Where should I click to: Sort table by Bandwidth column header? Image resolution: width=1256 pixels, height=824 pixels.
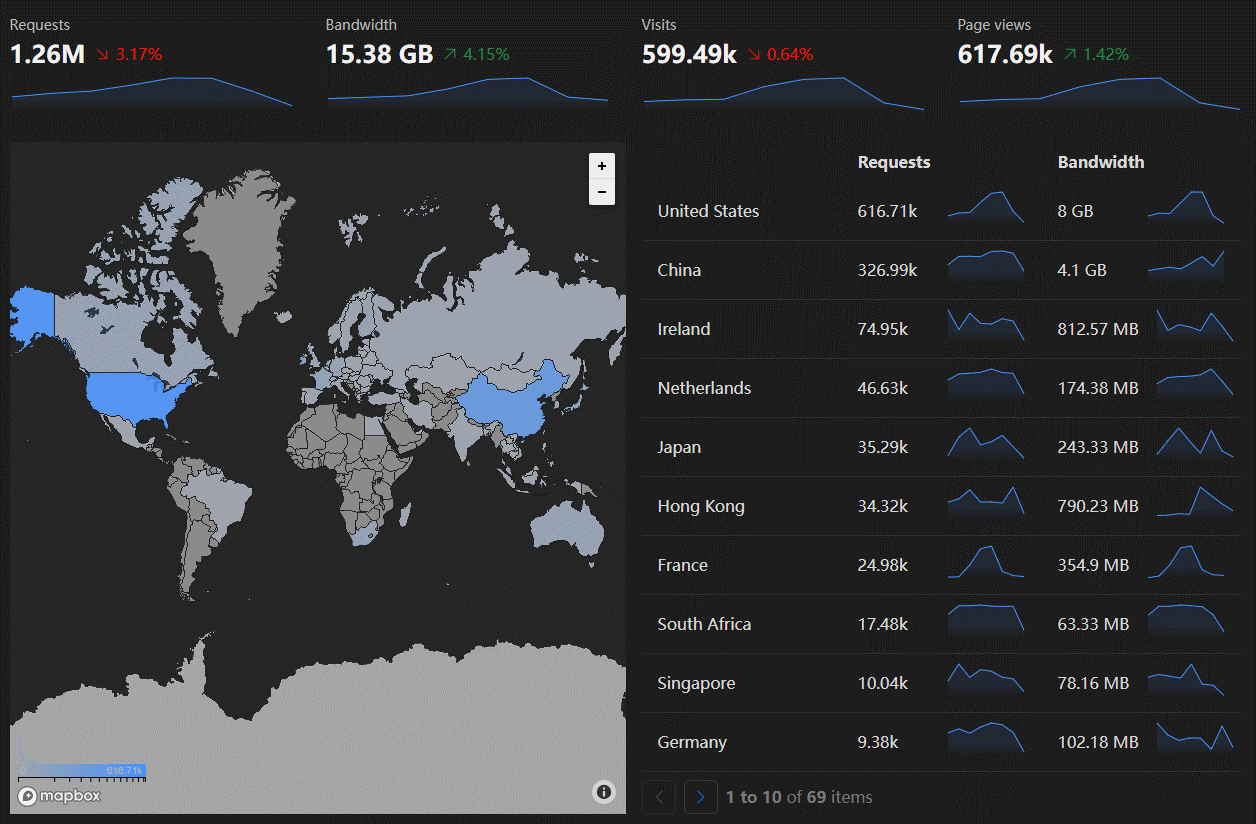[x=1100, y=162]
